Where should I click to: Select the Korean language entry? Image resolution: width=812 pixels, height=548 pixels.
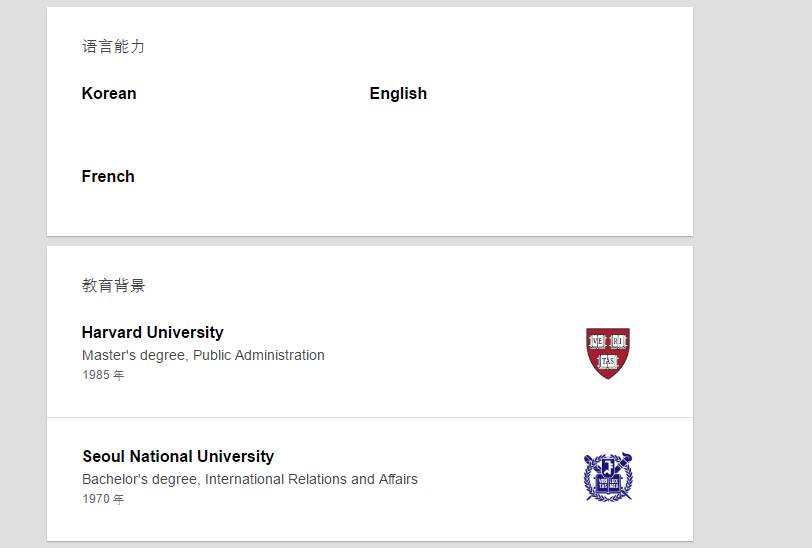109,93
